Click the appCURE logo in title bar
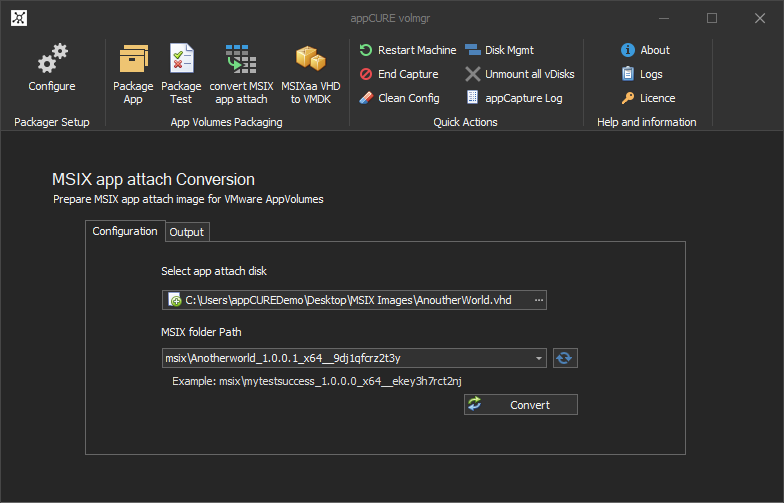This screenshot has height=503, width=784. [19, 18]
